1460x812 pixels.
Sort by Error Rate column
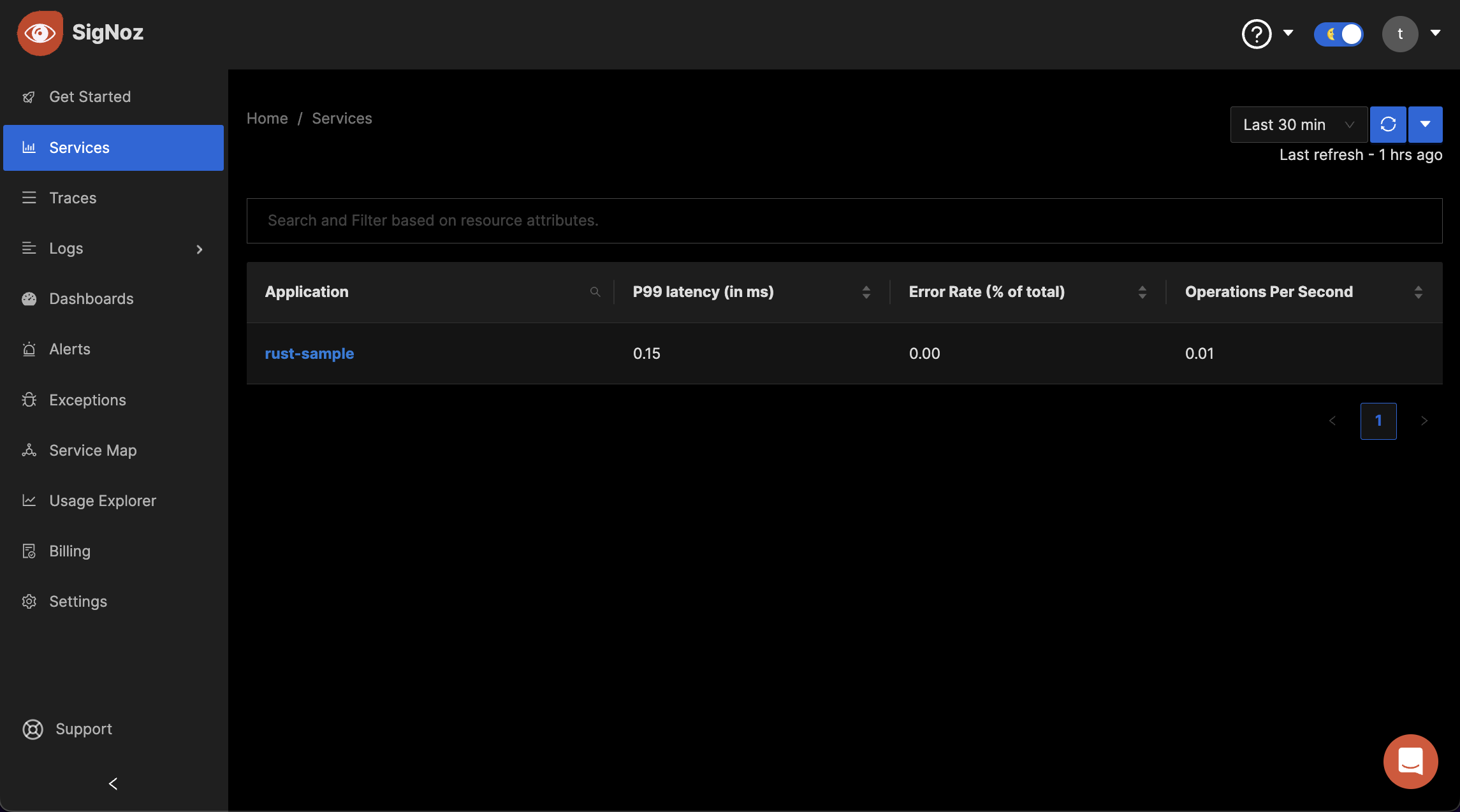click(1142, 292)
